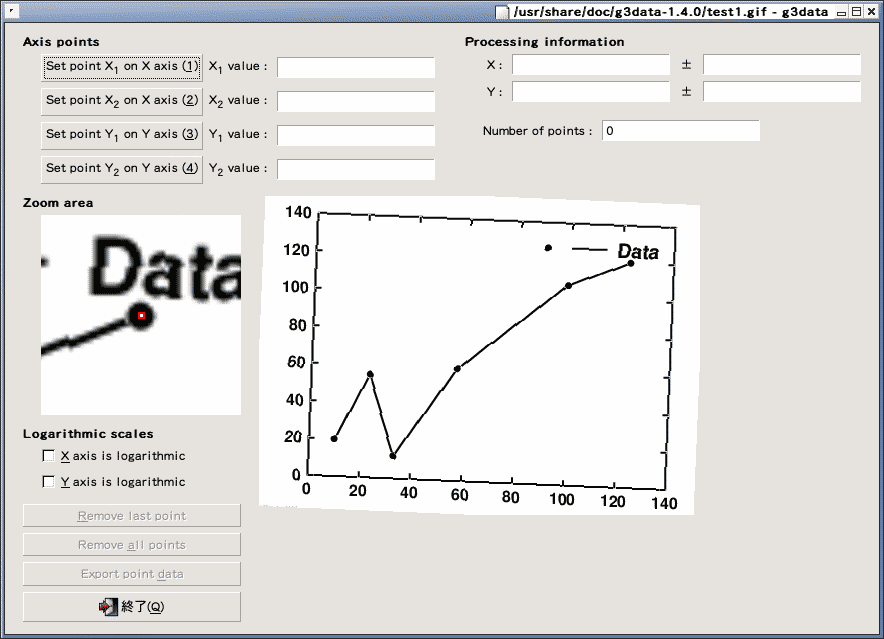884x639 pixels.
Task: Click Set point Y2 on Y axis button
Action: [x=122, y=169]
